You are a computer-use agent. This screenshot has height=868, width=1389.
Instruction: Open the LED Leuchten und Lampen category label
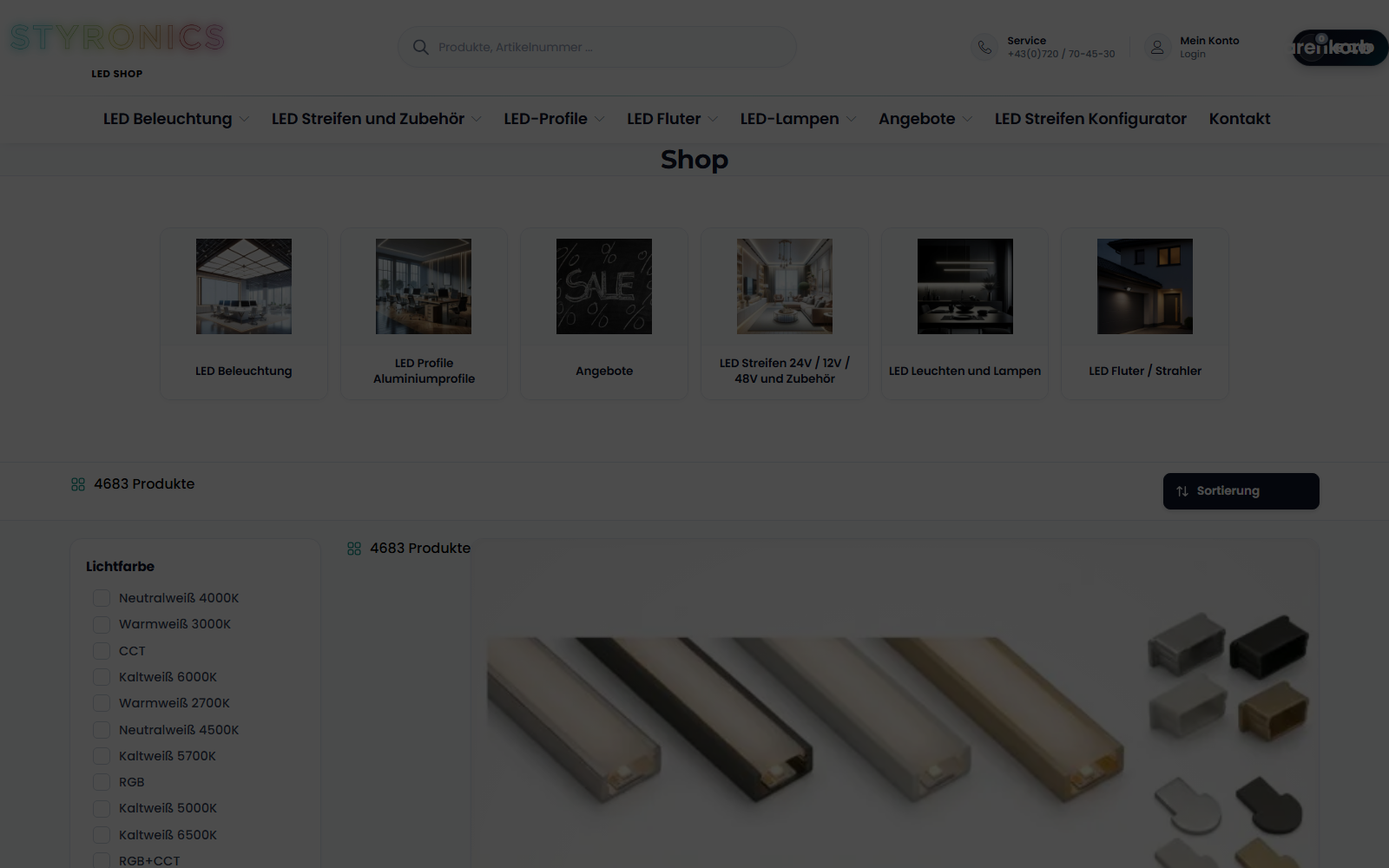point(964,371)
